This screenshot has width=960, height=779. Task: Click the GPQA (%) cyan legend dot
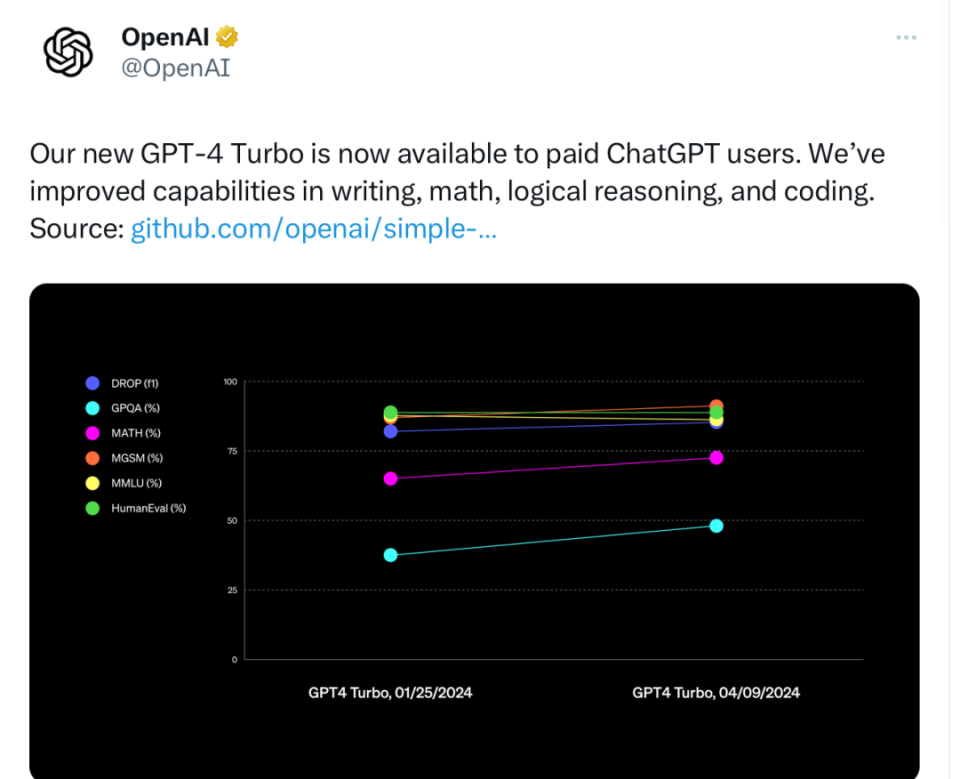[x=93, y=408]
